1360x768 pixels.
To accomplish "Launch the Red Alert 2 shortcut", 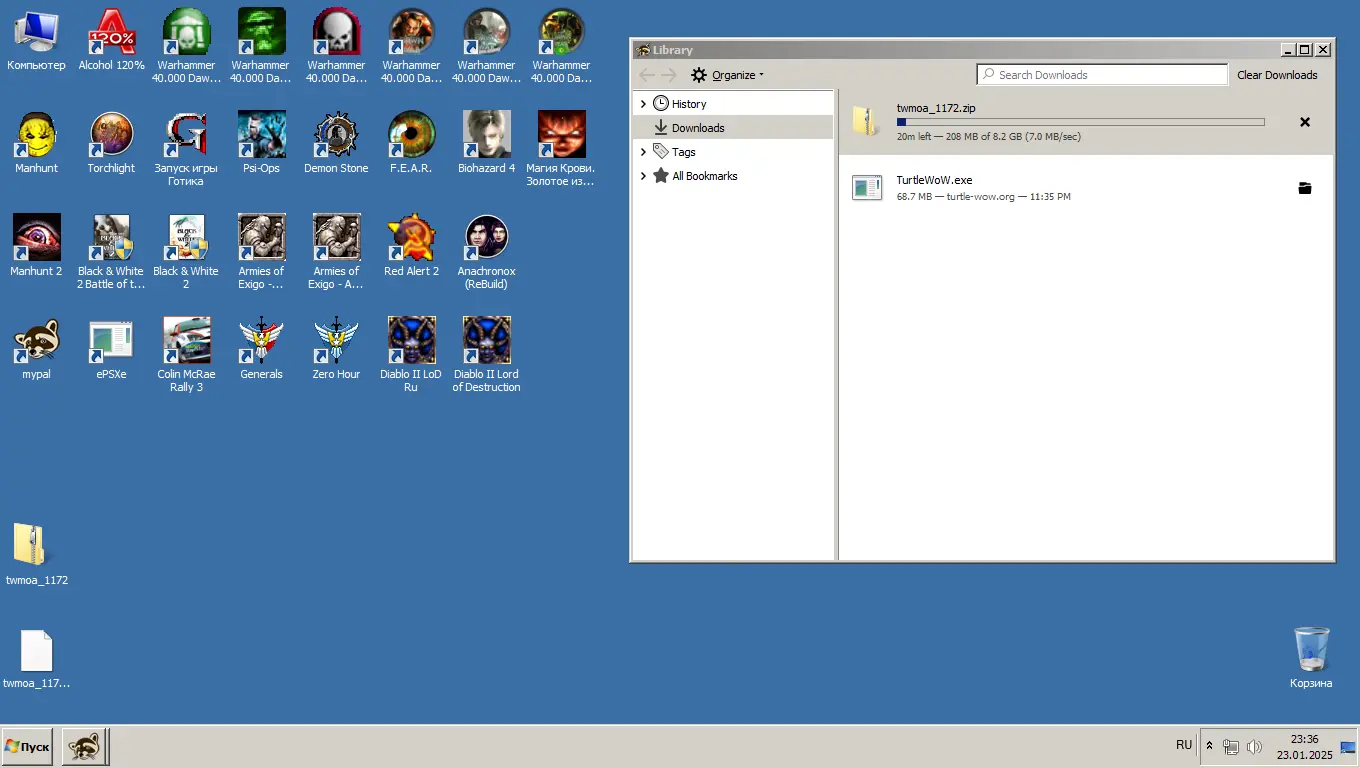I will tap(411, 246).
